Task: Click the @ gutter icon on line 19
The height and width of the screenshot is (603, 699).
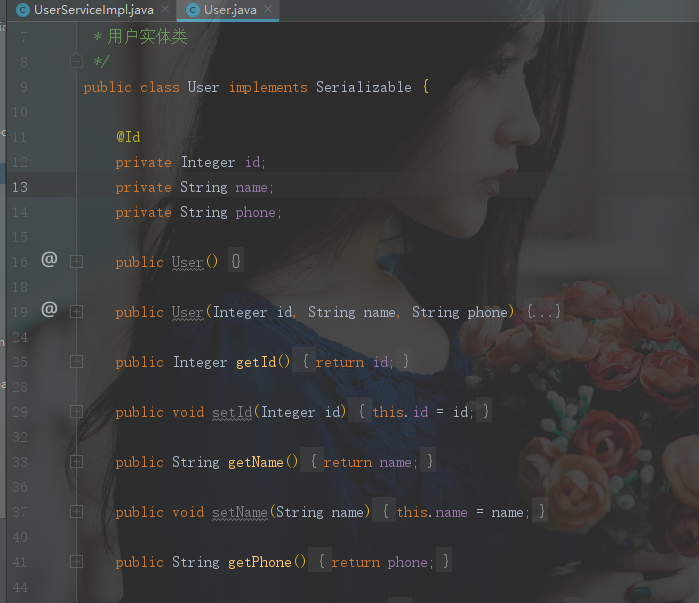Action: (x=49, y=309)
